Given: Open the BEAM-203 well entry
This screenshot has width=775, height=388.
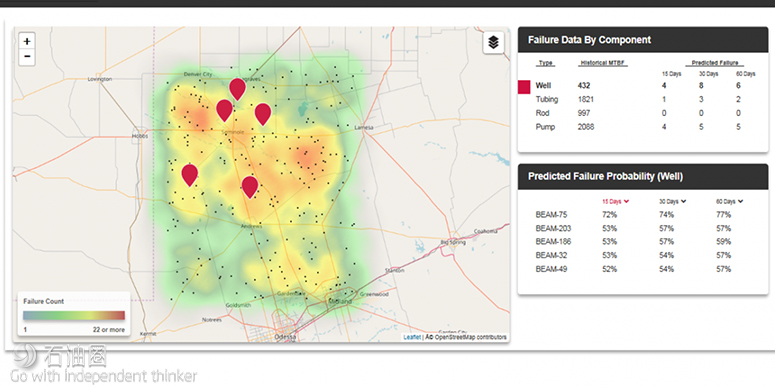Looking at the screenshot, I should (x=553, y=228).
